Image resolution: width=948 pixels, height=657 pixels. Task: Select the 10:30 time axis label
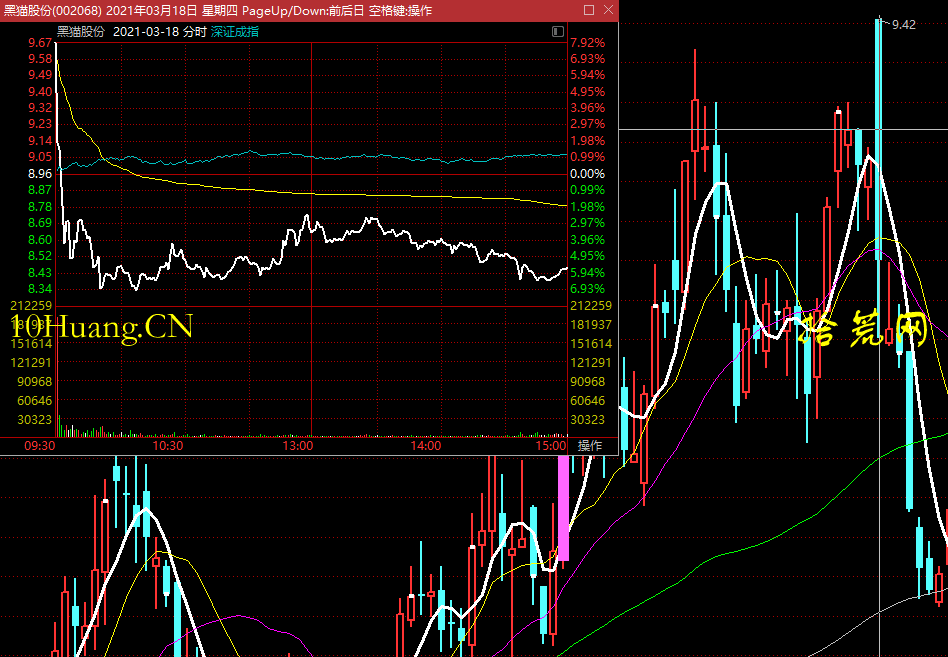(x=167, y=446)
